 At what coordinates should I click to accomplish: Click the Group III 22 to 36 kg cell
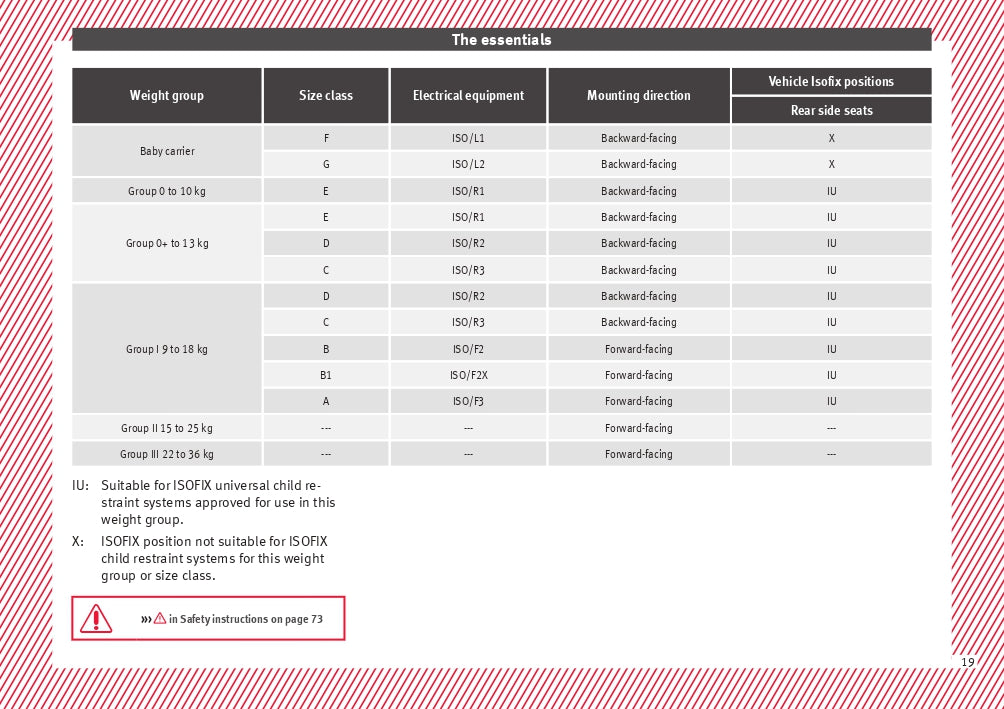pyautogui.click(x=167, y=454)
